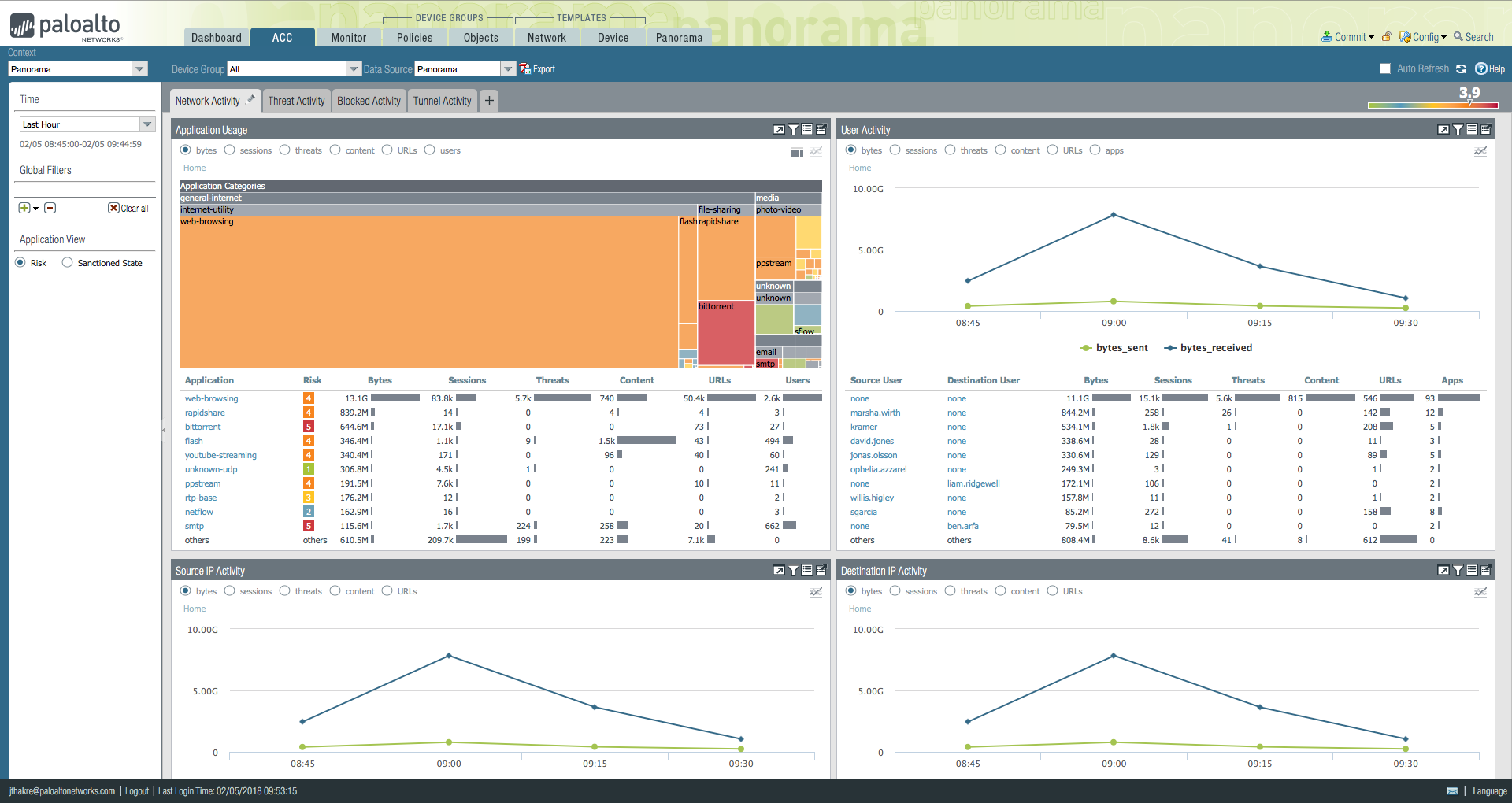Export the Destination IP Activity widget
The height and width of the screenshot is (803, 1512).
(1486, 571)
